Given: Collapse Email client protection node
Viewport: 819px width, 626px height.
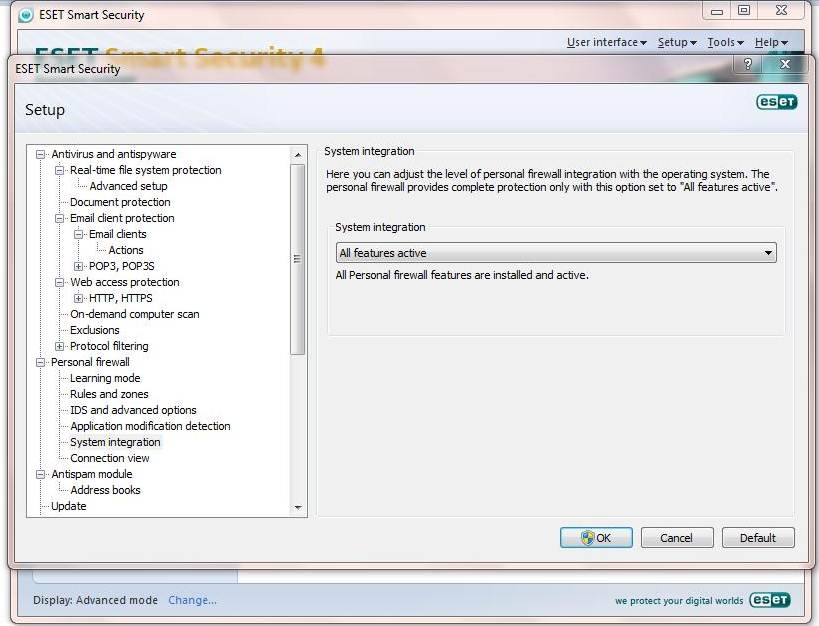Looking at the screenshot, I should point(60,218).
